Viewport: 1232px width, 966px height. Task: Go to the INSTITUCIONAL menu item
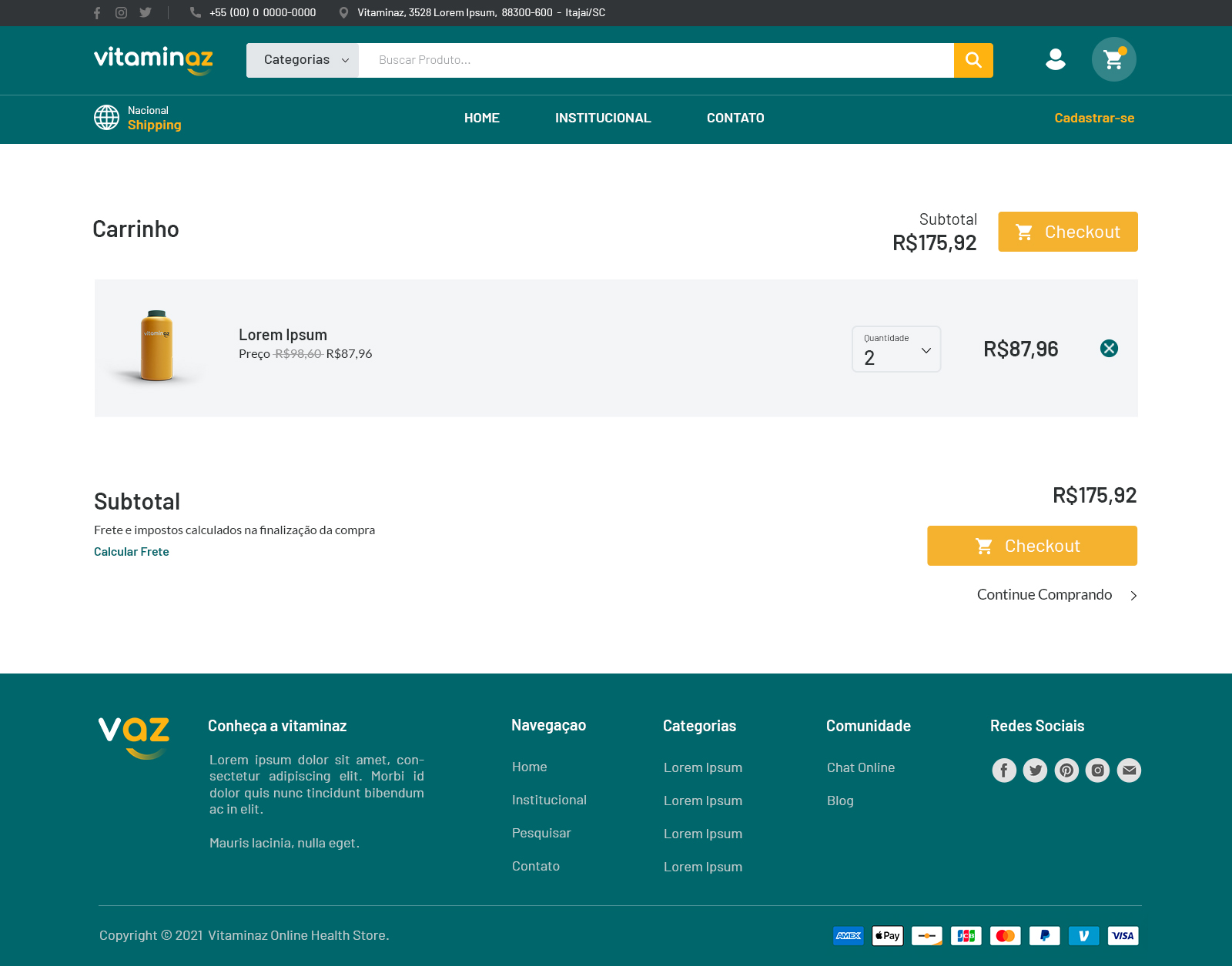pos(603,119)
